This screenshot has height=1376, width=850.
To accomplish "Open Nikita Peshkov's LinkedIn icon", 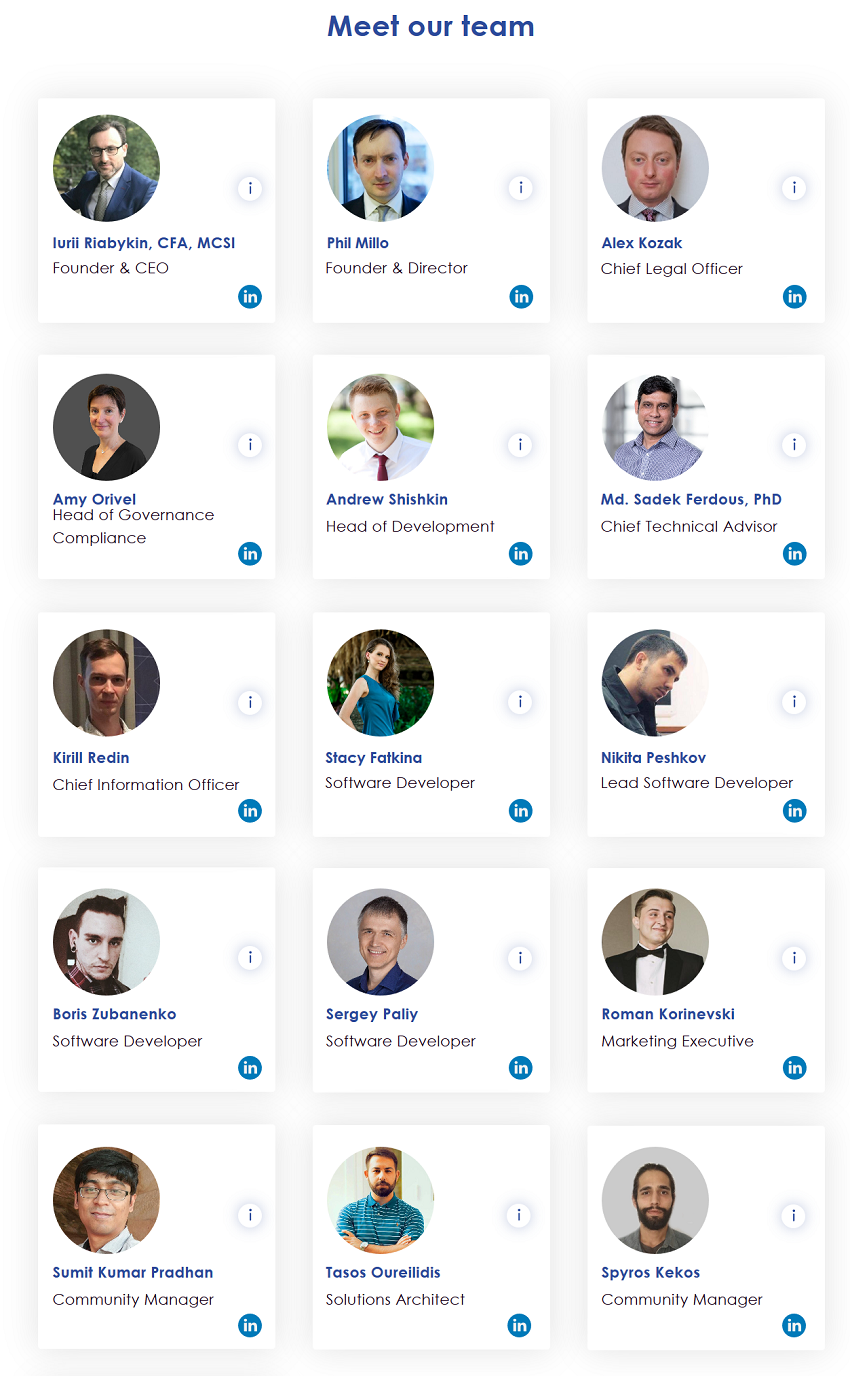I will [x=794, y=811].
